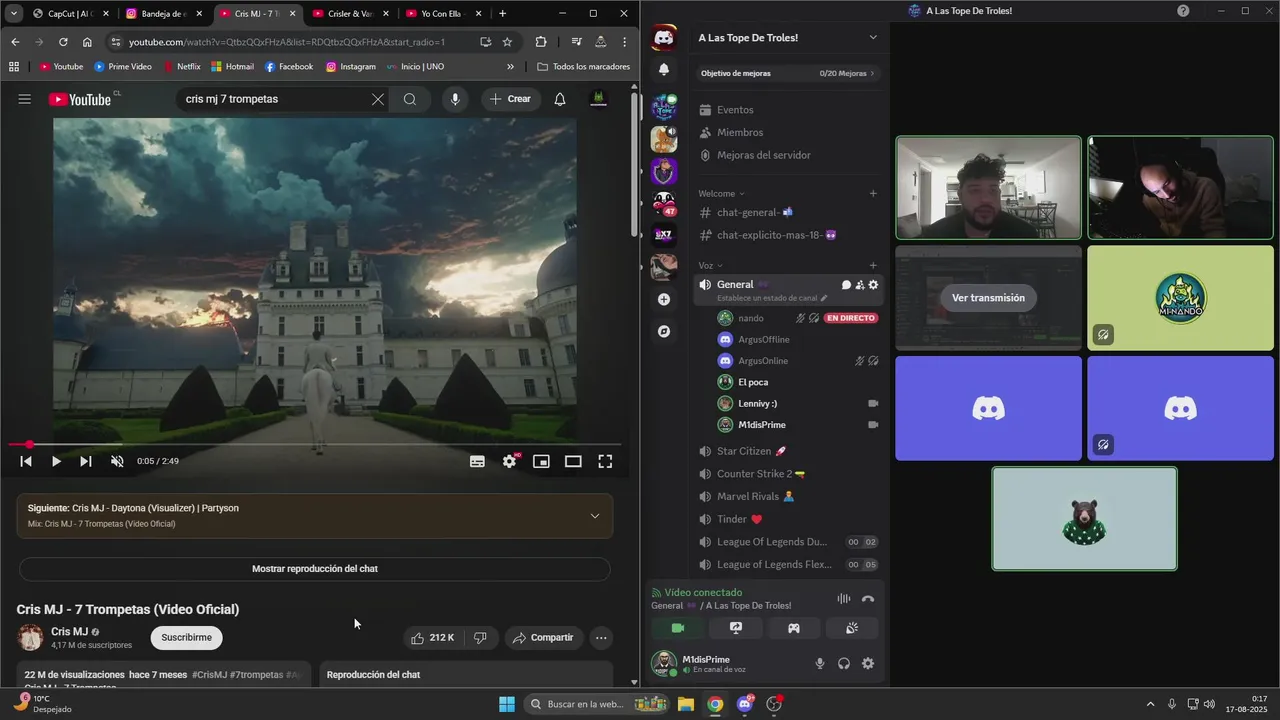1280x720 pixels.
Task: Enable miniplayer mode on the video
Action: [x=541, y=461]
